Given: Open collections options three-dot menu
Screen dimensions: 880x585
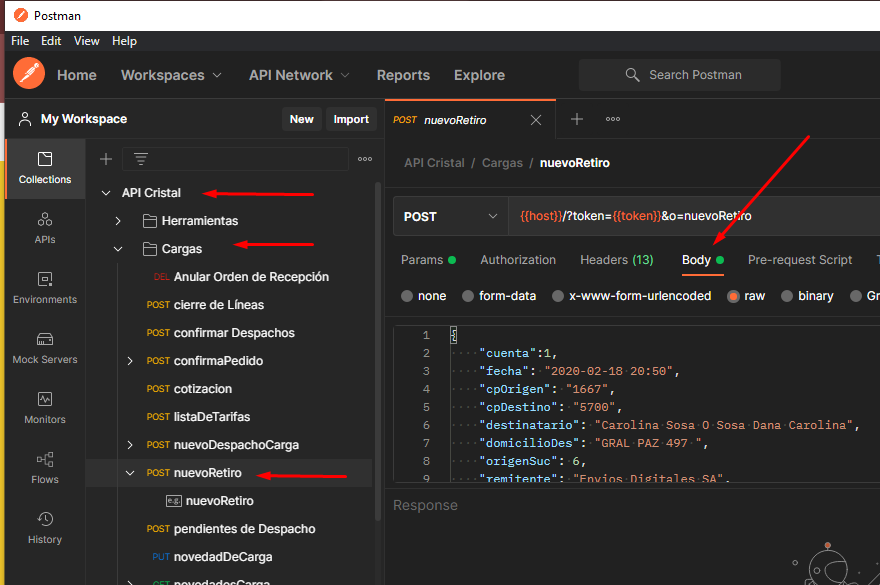Looking at the screenshot, I should pos(365,159).
